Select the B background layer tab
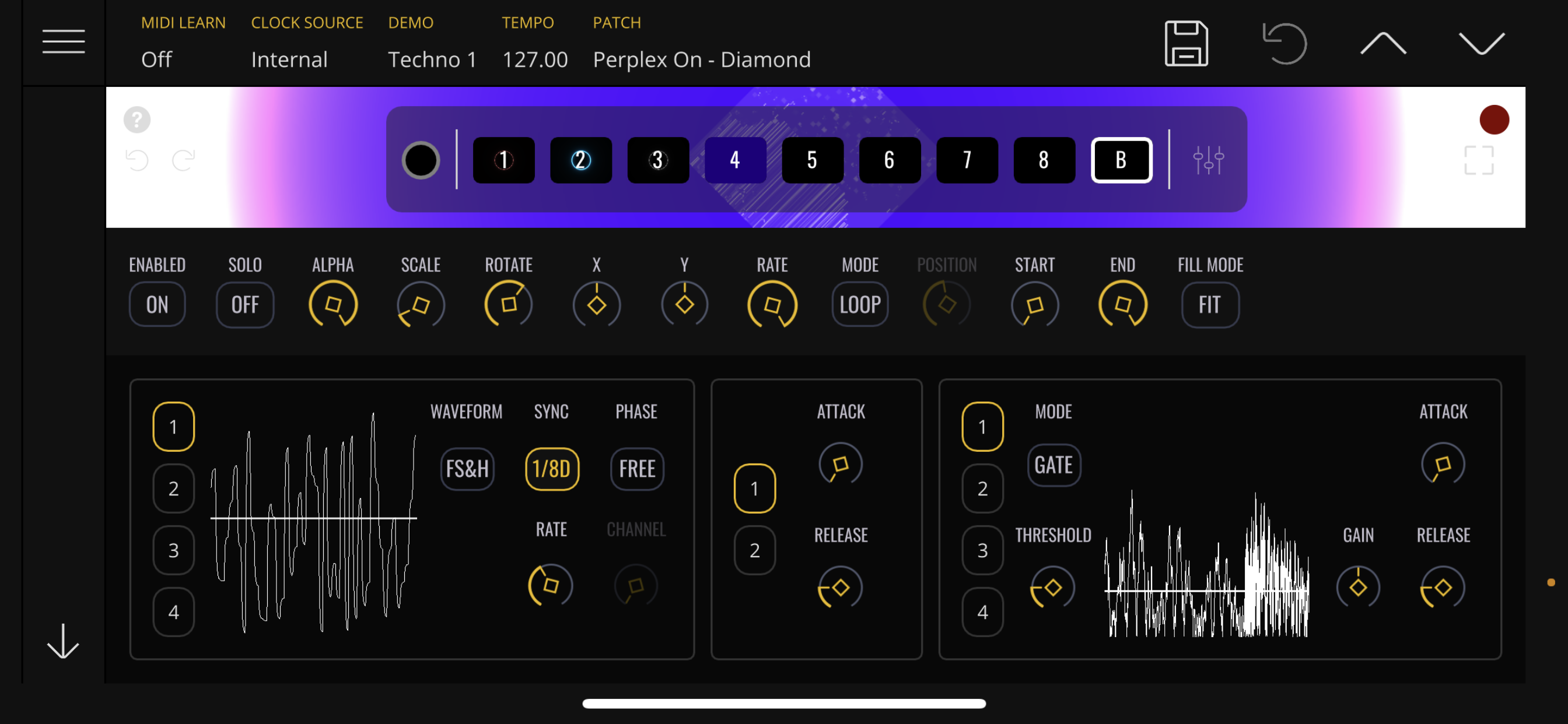The image size is (1568, 724). pyautogui.click(x=1121, y=160)
